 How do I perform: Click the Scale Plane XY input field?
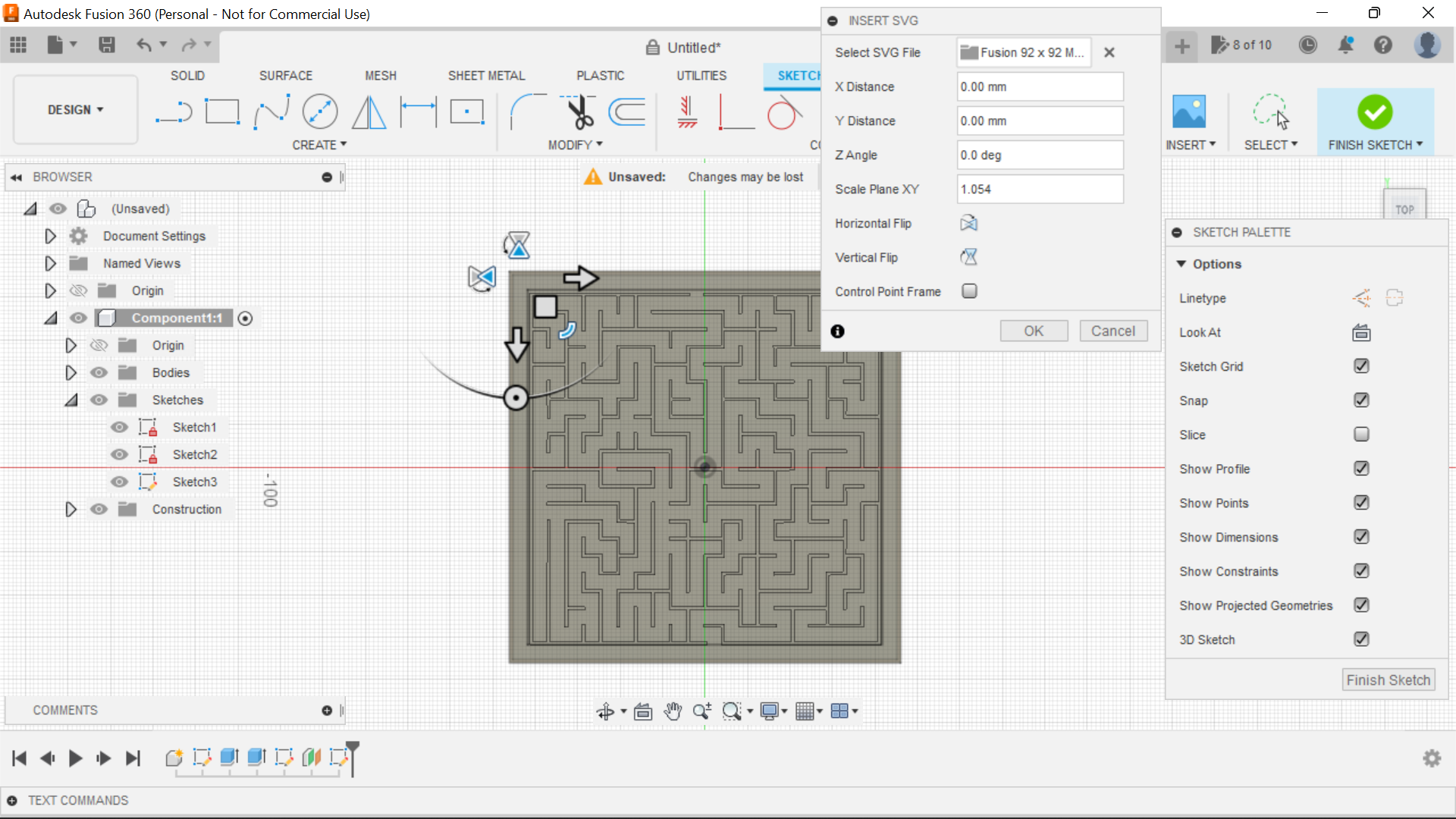(1039, 189)
